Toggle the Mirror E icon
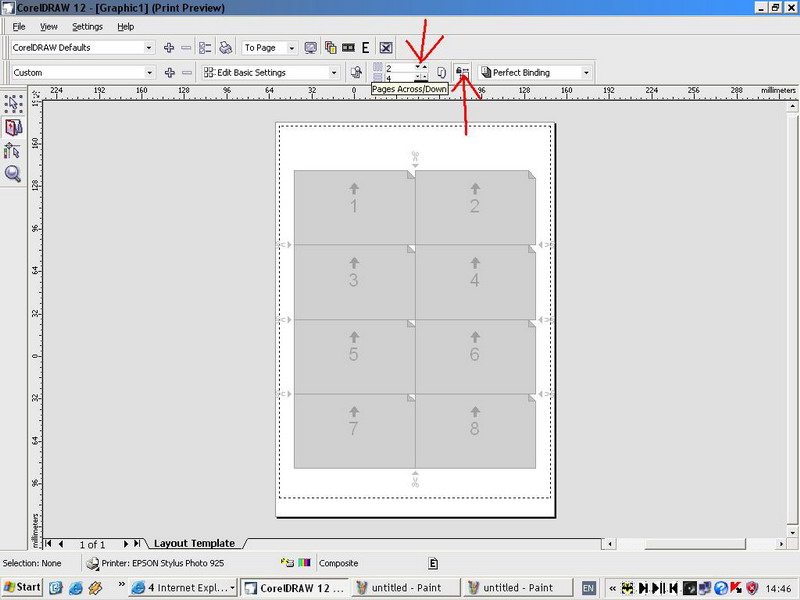Viewport: 800px width, 600px height. pos(365,47)
